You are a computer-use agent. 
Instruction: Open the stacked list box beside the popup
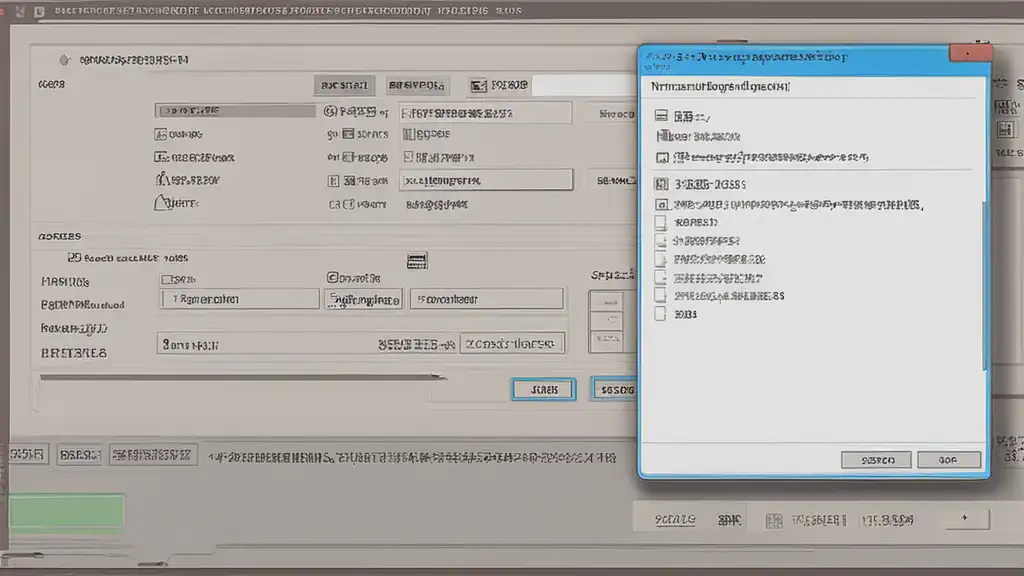(607, 321)
